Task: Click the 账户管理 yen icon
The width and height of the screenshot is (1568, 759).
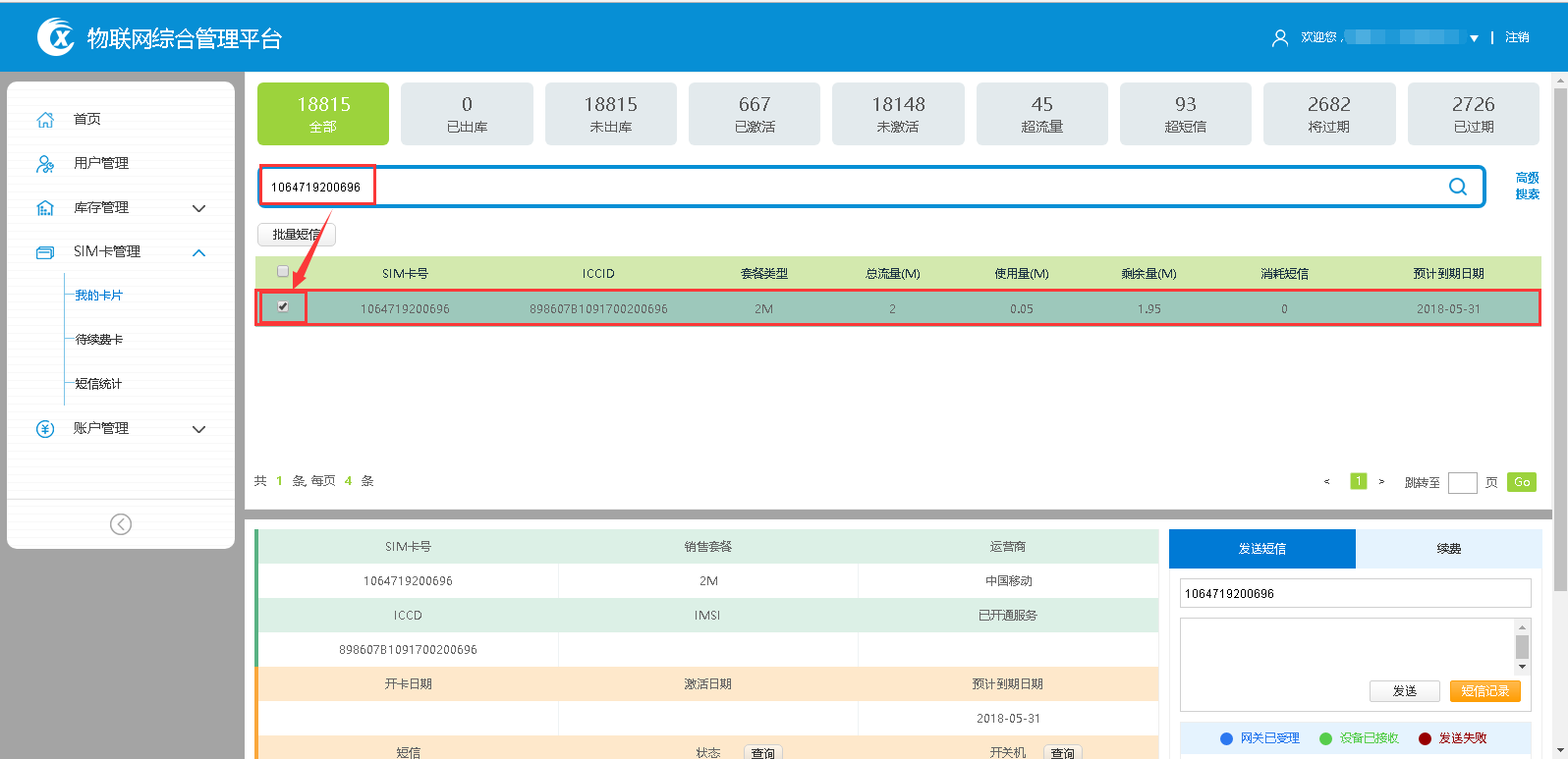Action: [x=45, y=429]
